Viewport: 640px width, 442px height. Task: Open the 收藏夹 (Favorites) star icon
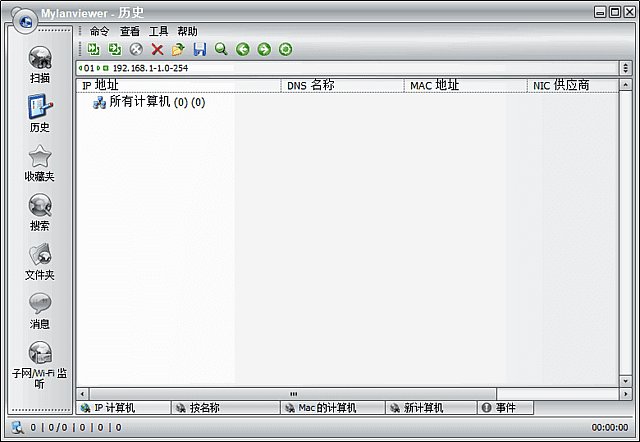pos(40,156)
